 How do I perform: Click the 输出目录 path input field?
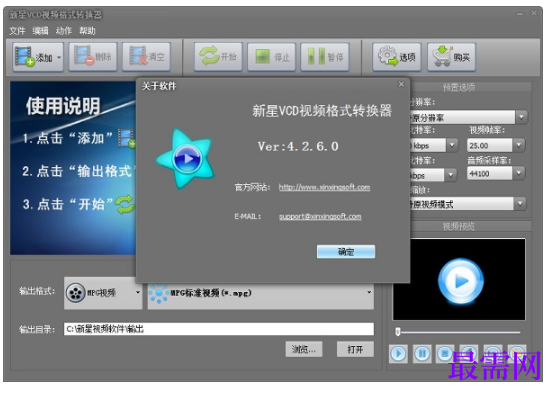(x=219, y=329)
